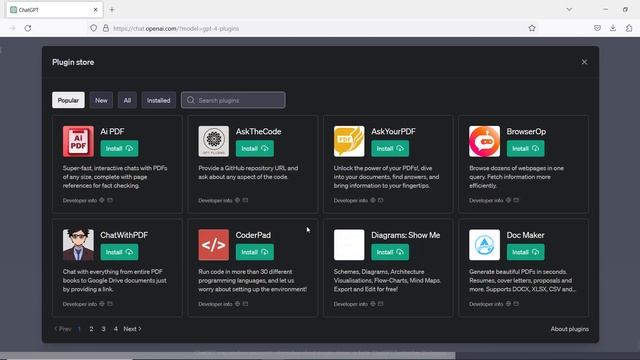Click Next to advance plugin pages

pyautogui.click(x=132, y=329)
